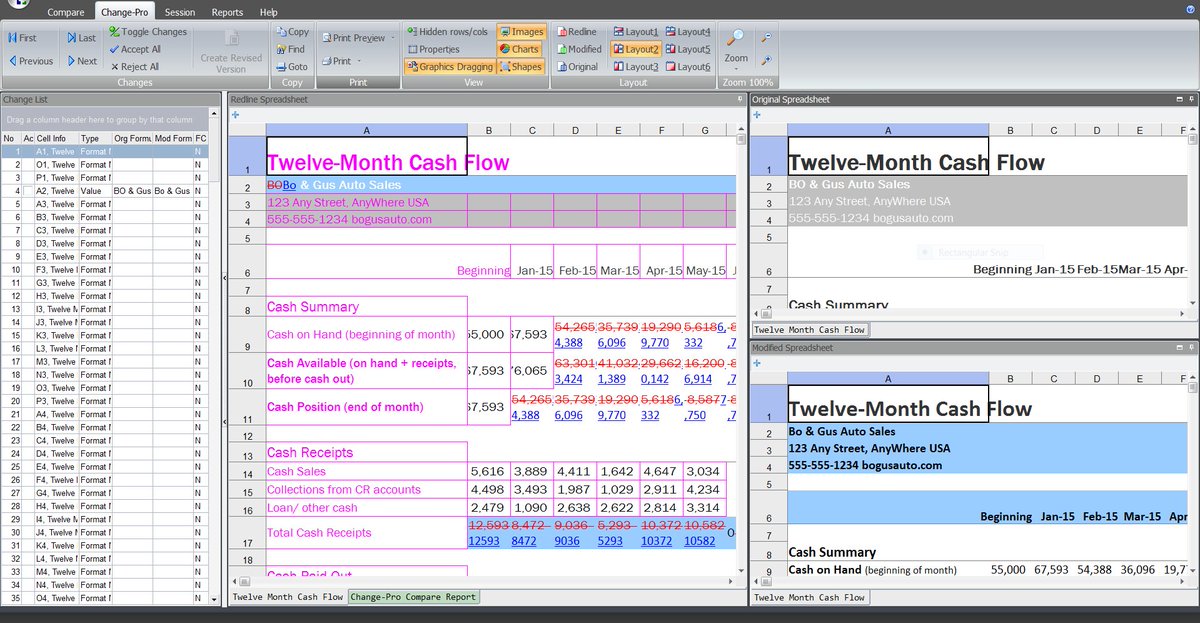Switch to Layout3
1200x623 pixels.
(x=635, y=66)
